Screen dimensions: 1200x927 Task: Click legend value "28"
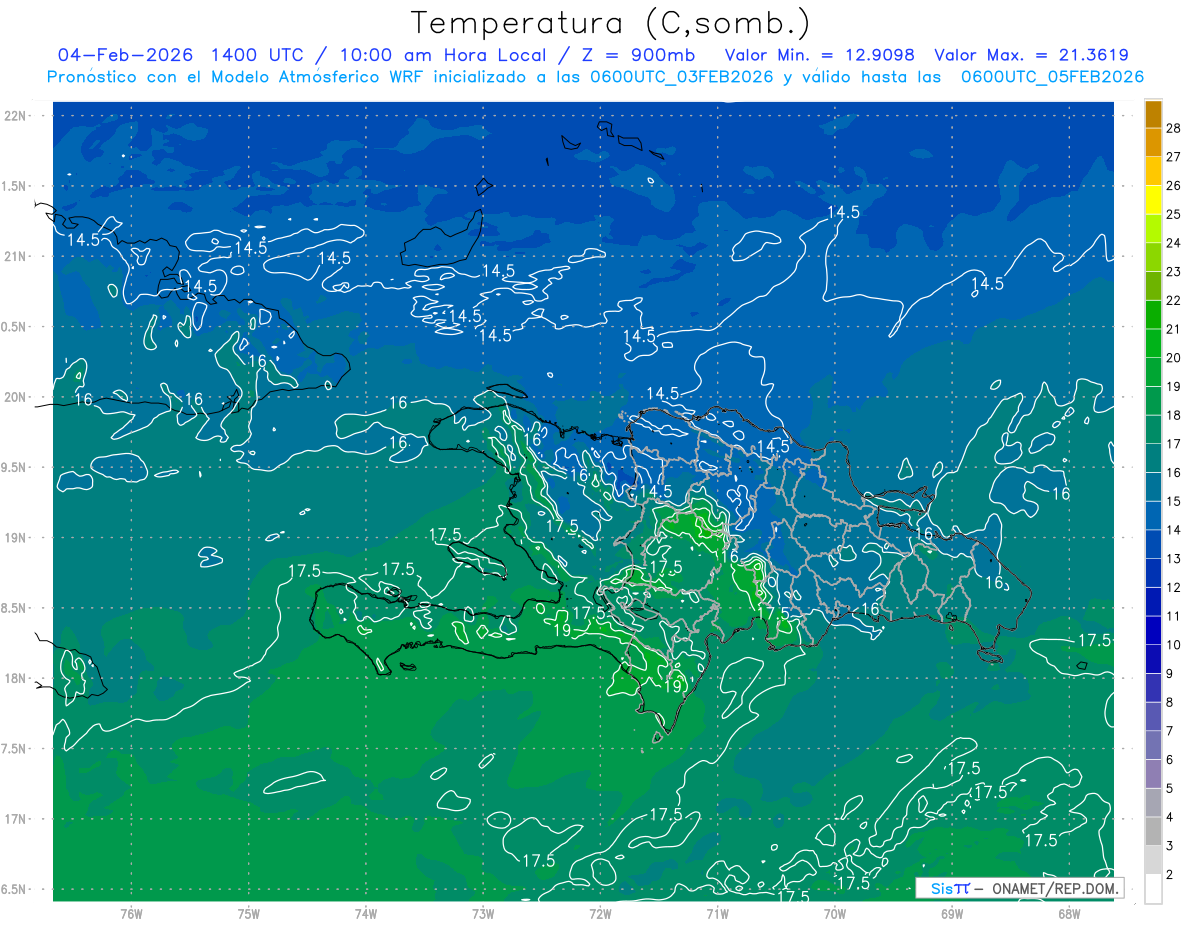coord(1173,128)
